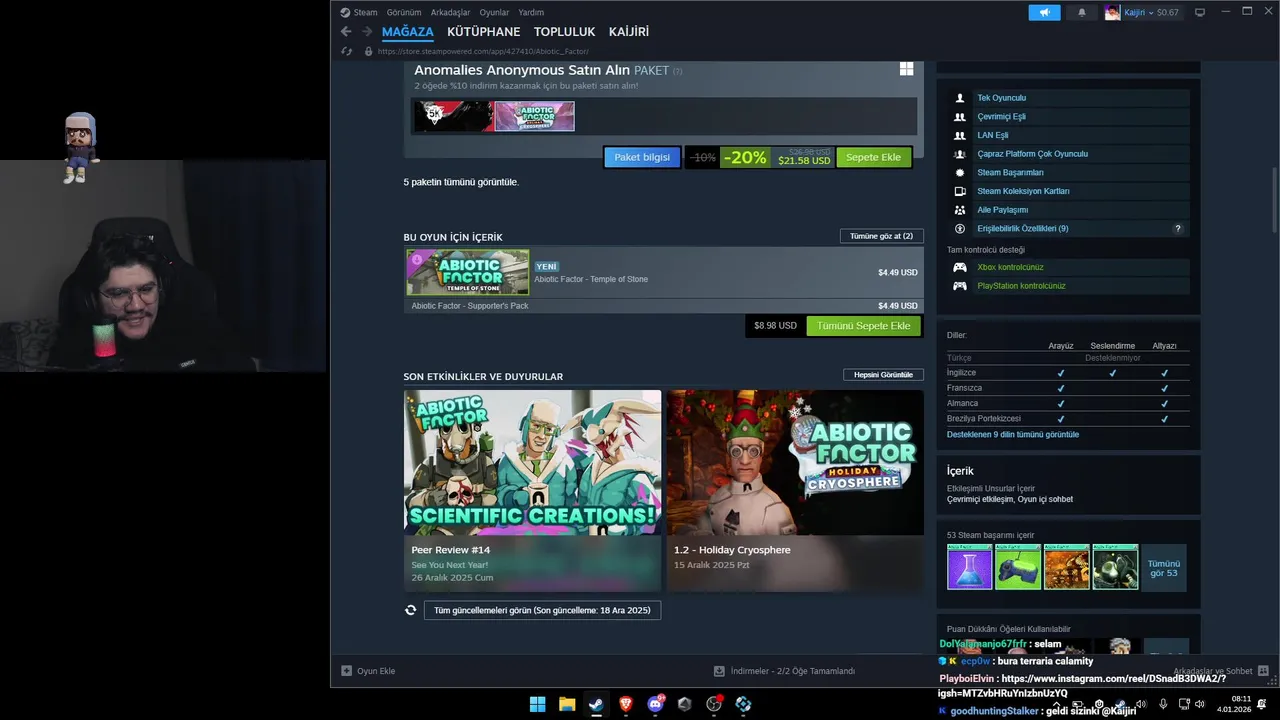Add Anomalies Anonymous bundle with Sepete Ekle

(x=873, y=157)
